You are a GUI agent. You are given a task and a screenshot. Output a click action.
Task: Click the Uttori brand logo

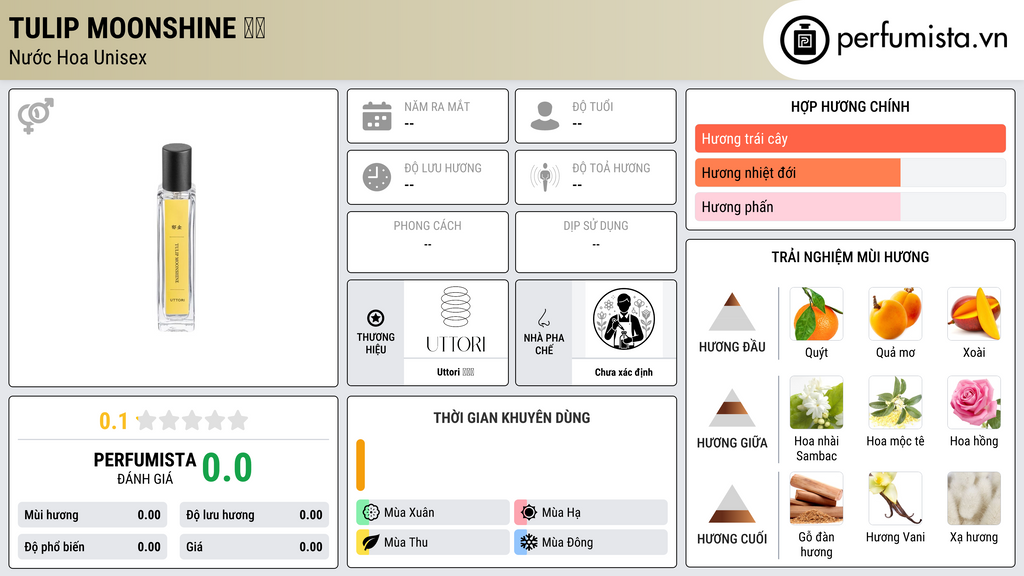(456, 319)
